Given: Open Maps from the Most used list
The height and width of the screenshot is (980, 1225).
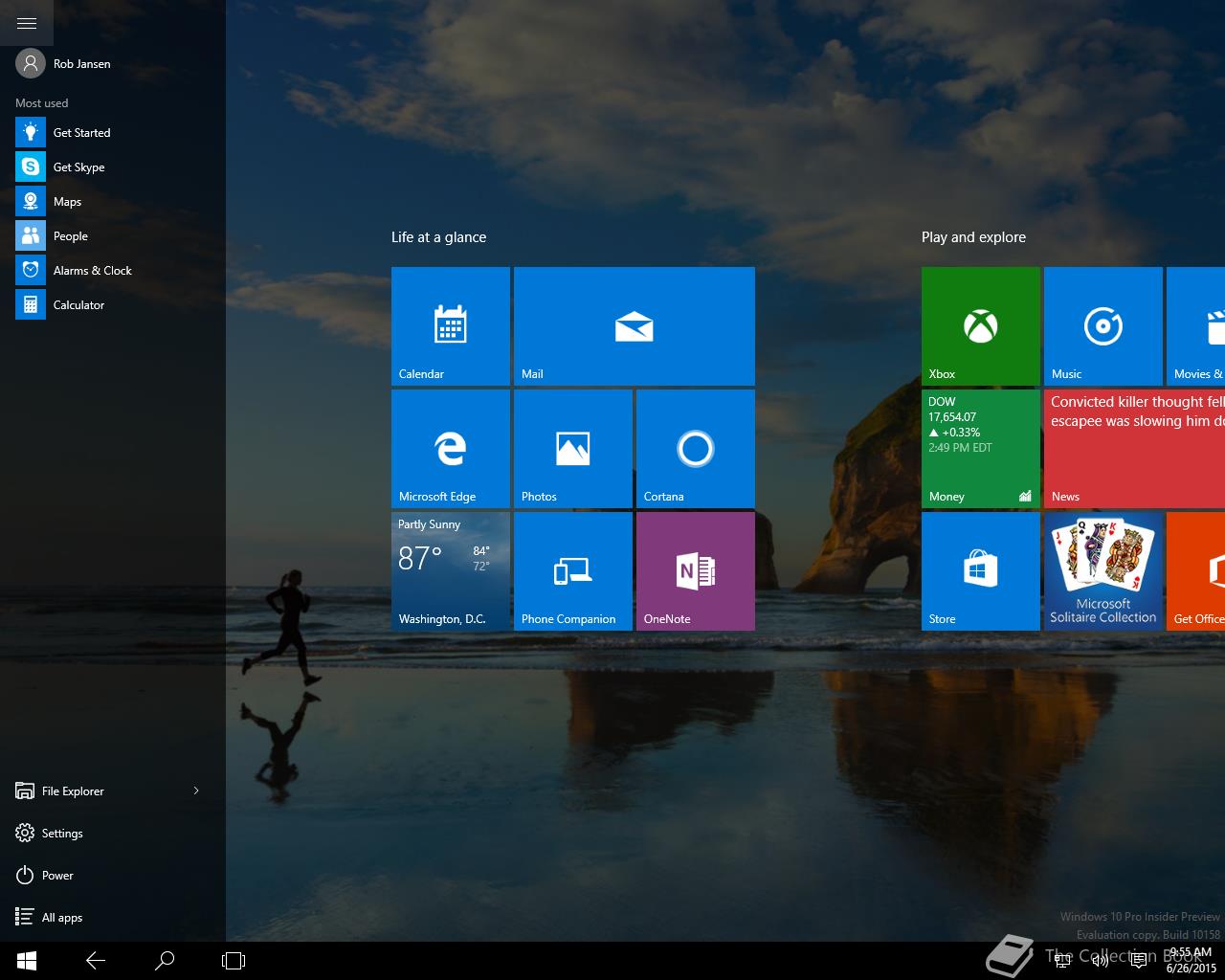Looking at the screenshot, I should point(113,202).
